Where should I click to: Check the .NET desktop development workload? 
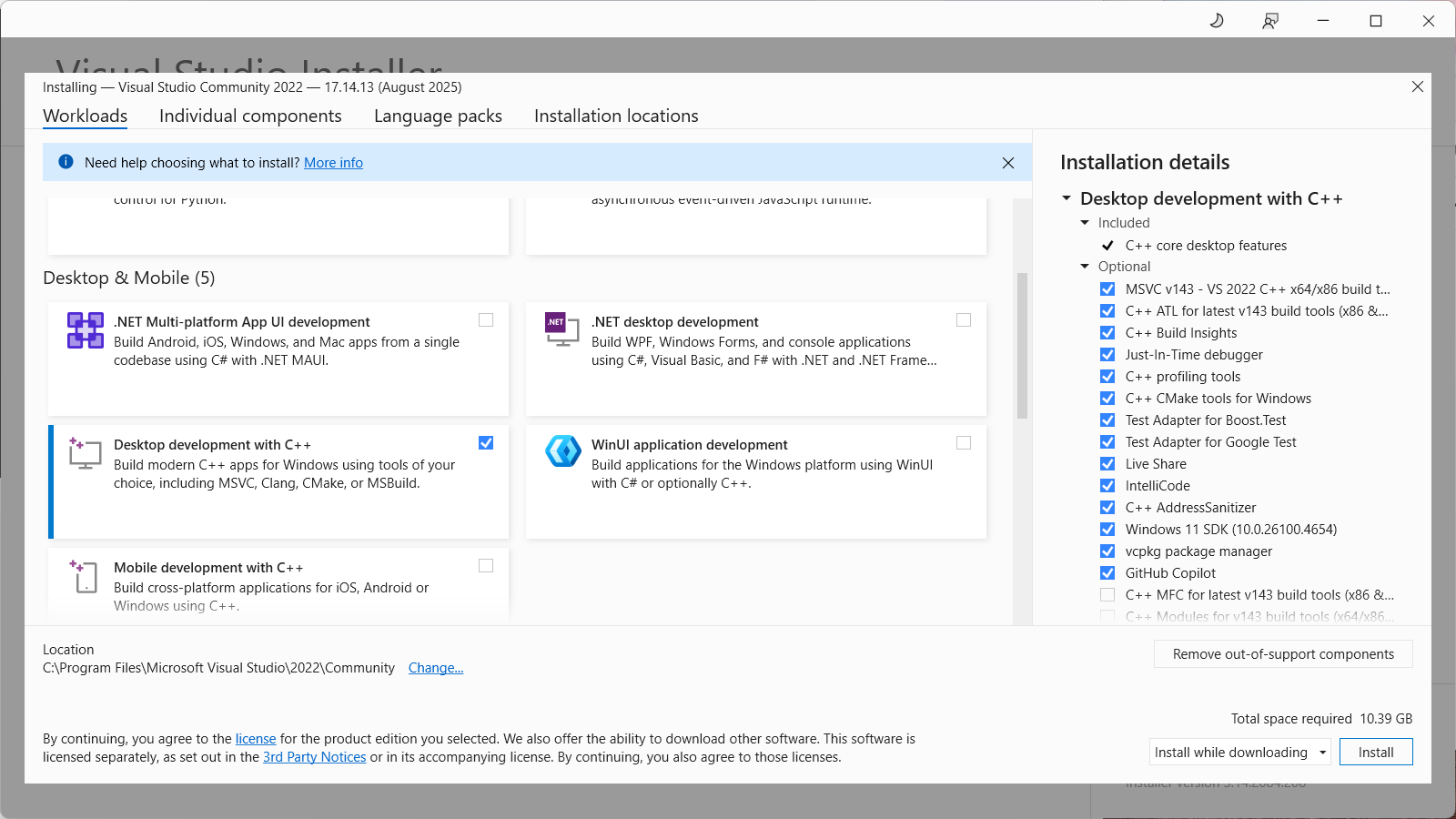[x=964, y=320]
